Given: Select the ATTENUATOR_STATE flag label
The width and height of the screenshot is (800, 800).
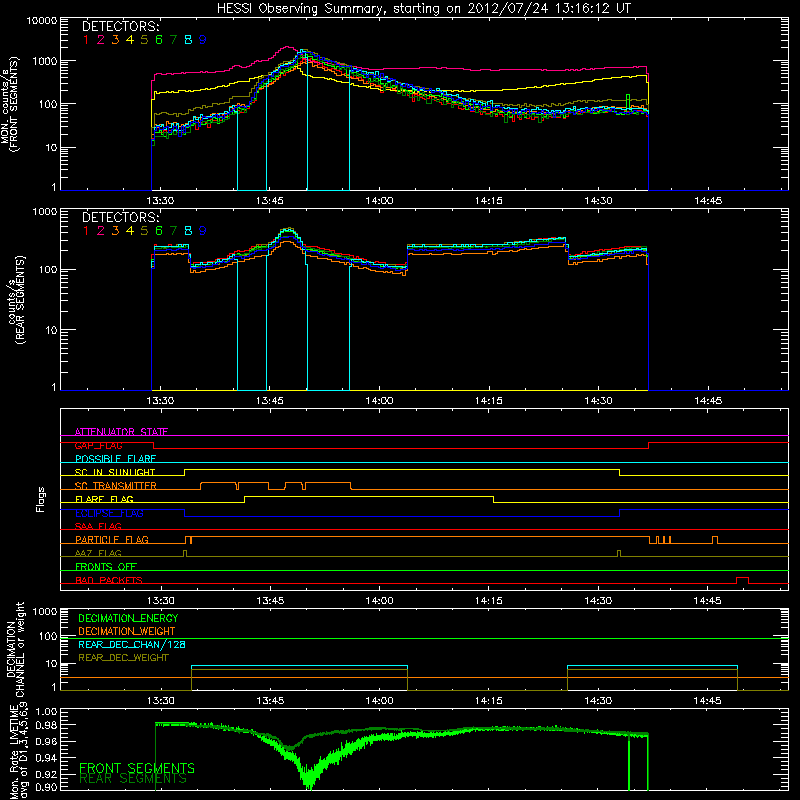Looking at the screenshot, I should click(121, 432).
